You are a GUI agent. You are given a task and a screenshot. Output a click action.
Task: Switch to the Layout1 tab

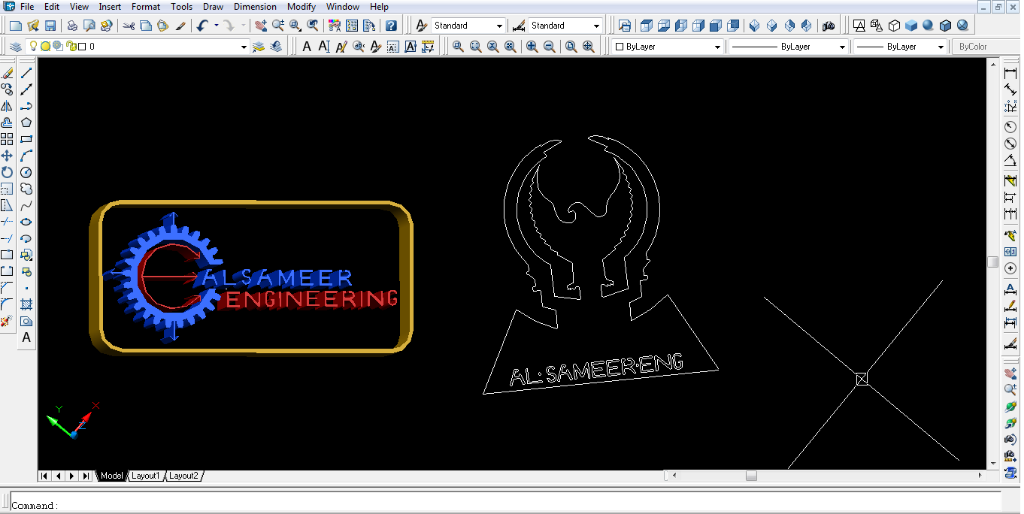click(145, 476)
